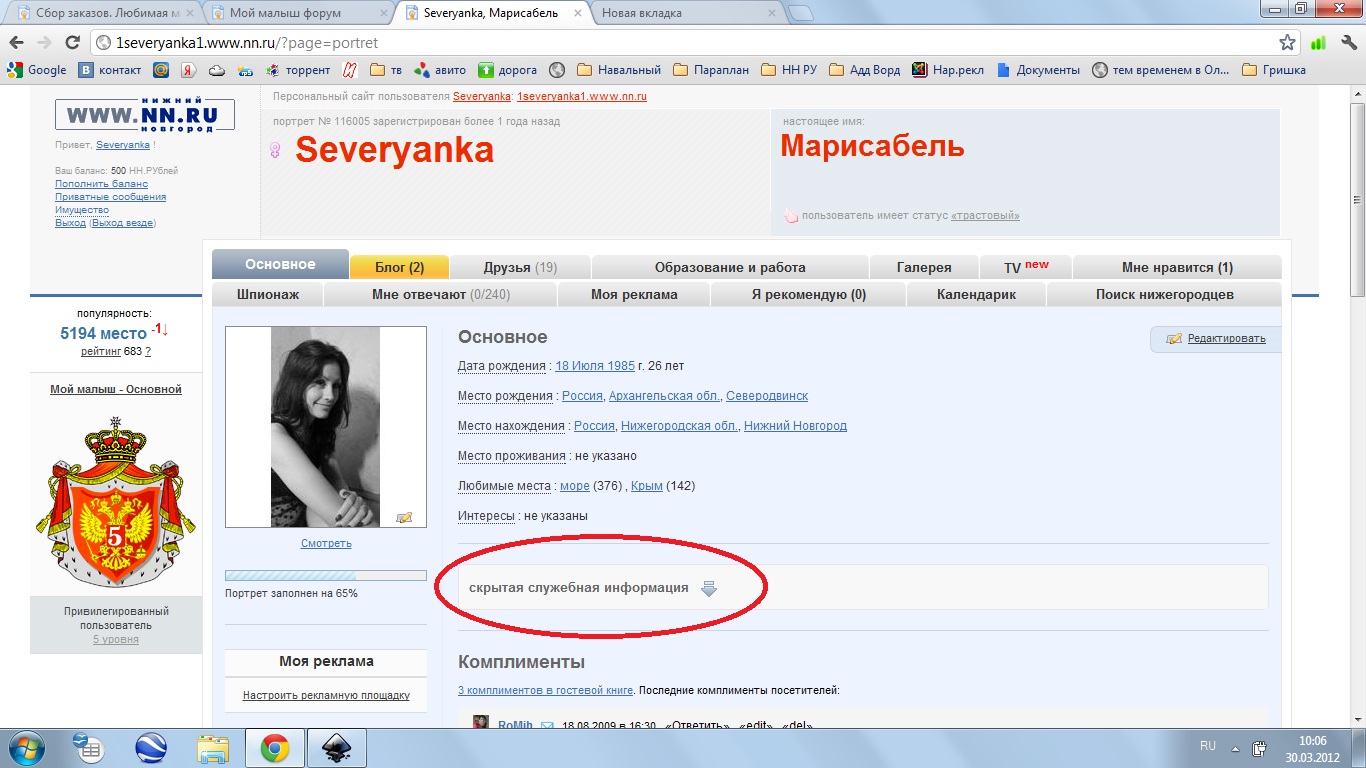Open the 'Адд Ворд' bookmark folder
Screen dimensions: 1366x768
(x=865, y=70)
